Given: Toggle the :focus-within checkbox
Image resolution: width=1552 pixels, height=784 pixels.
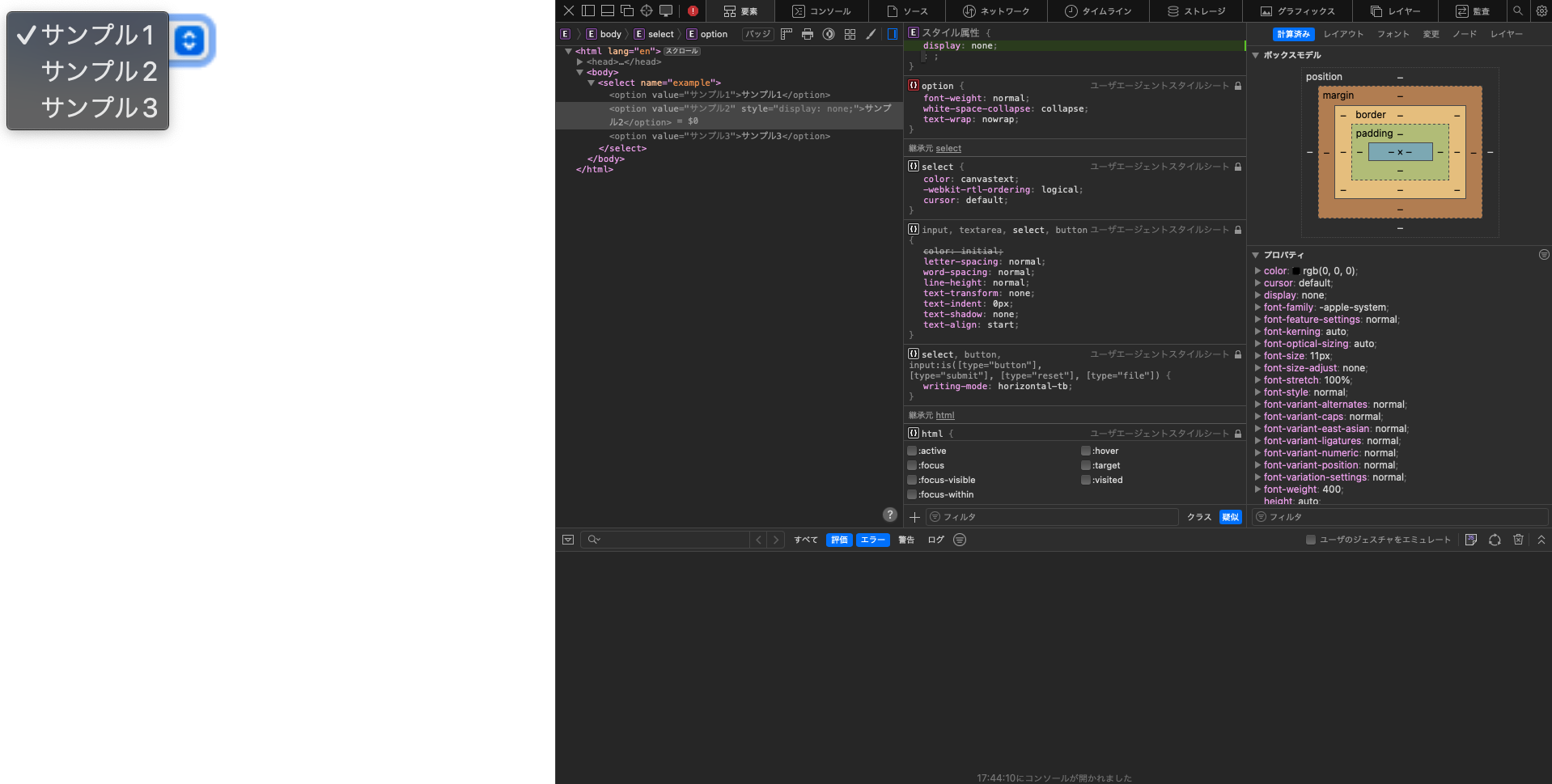Looking at the screenshot, I should (x=912, y=495).
